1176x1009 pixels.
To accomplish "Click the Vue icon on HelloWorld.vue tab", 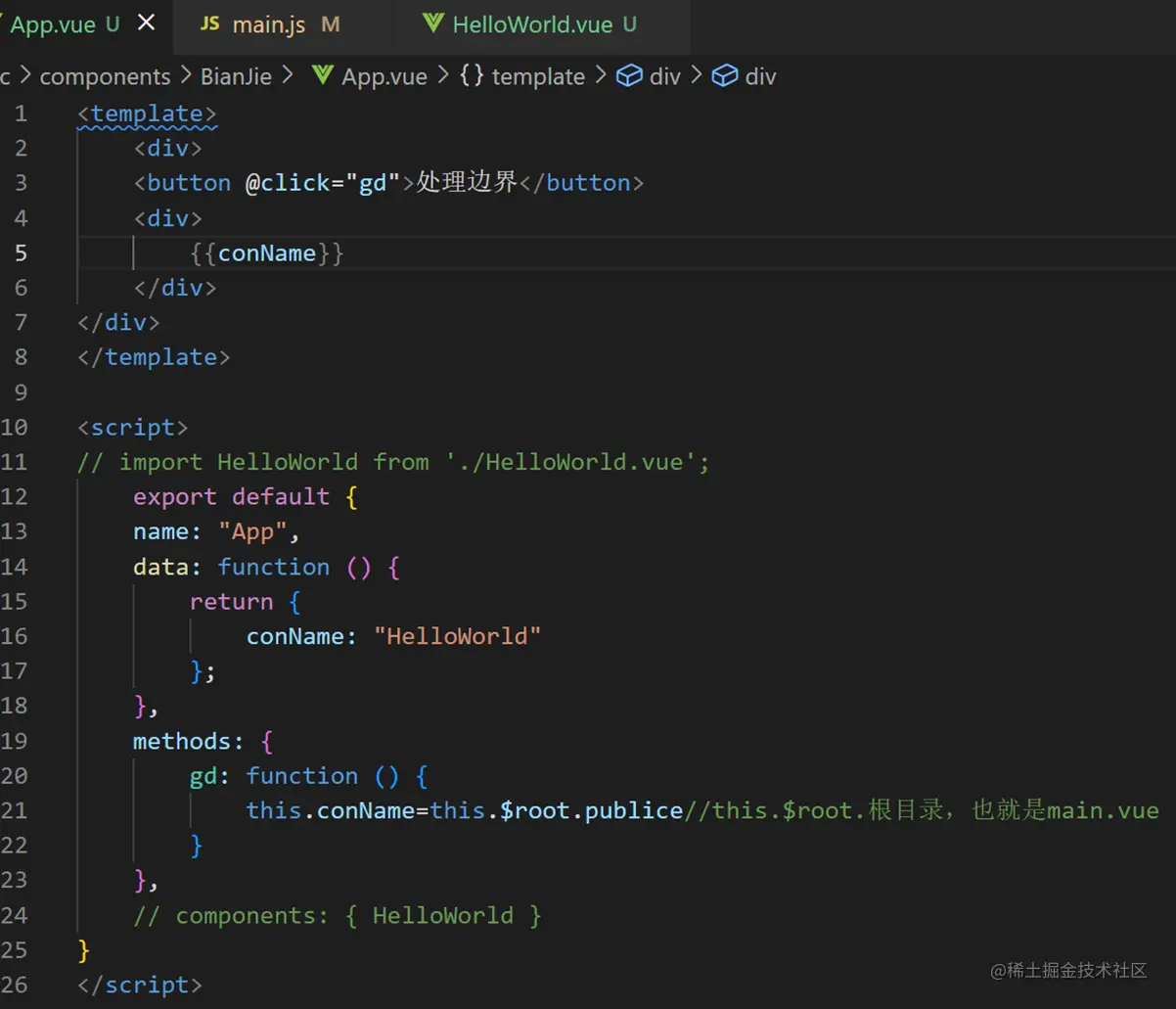I will tap(433, 24).
